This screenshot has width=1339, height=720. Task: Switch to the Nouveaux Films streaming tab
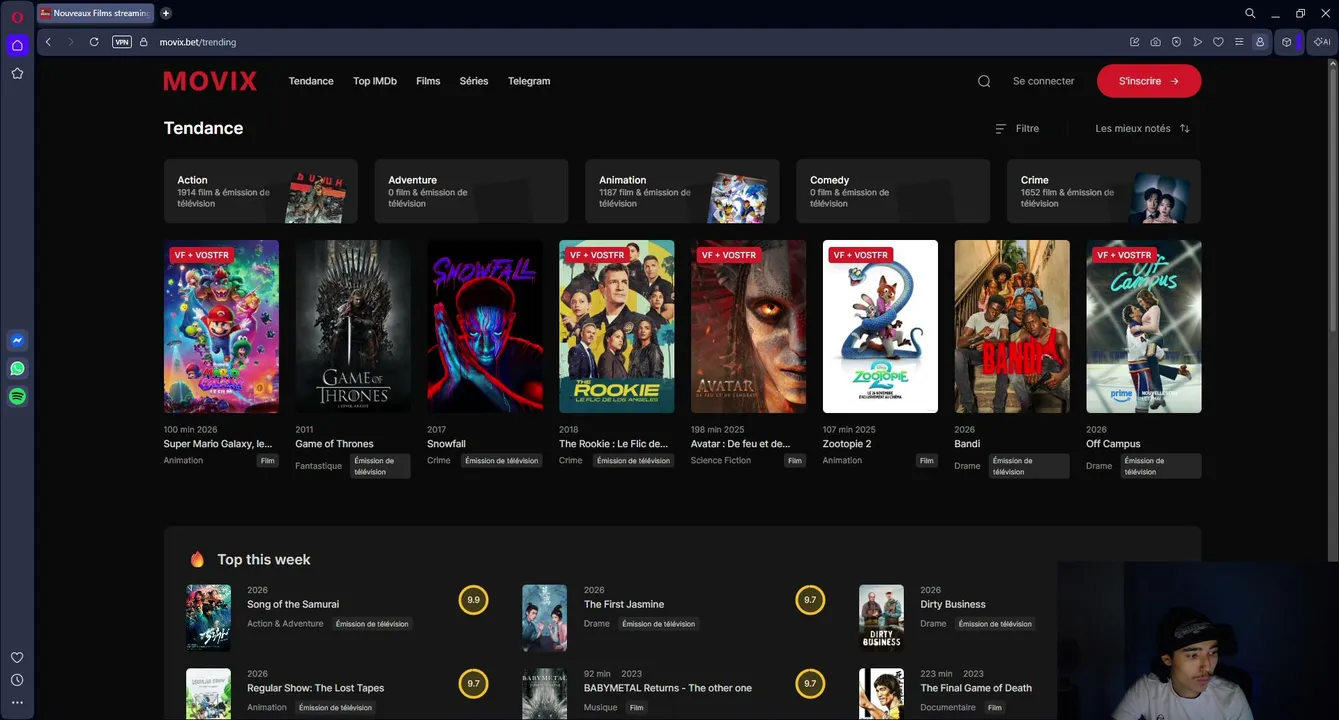(96, 13)
